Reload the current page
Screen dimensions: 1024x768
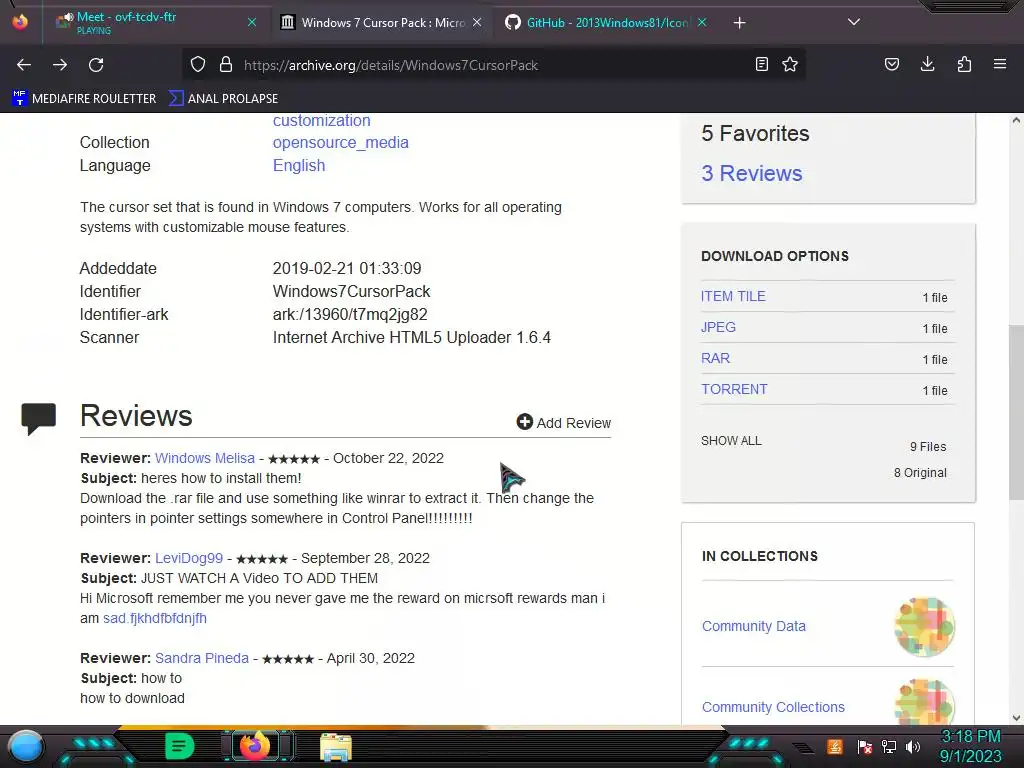tap(96, 65)
